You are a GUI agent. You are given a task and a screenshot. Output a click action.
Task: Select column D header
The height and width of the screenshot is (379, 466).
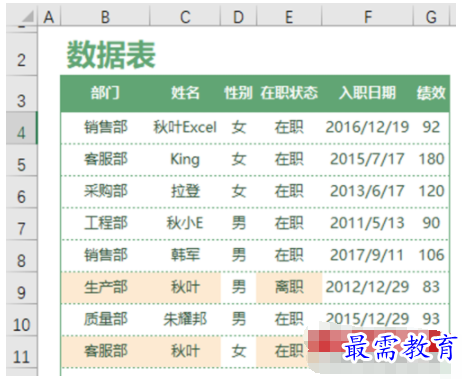[x=238, y=16]
